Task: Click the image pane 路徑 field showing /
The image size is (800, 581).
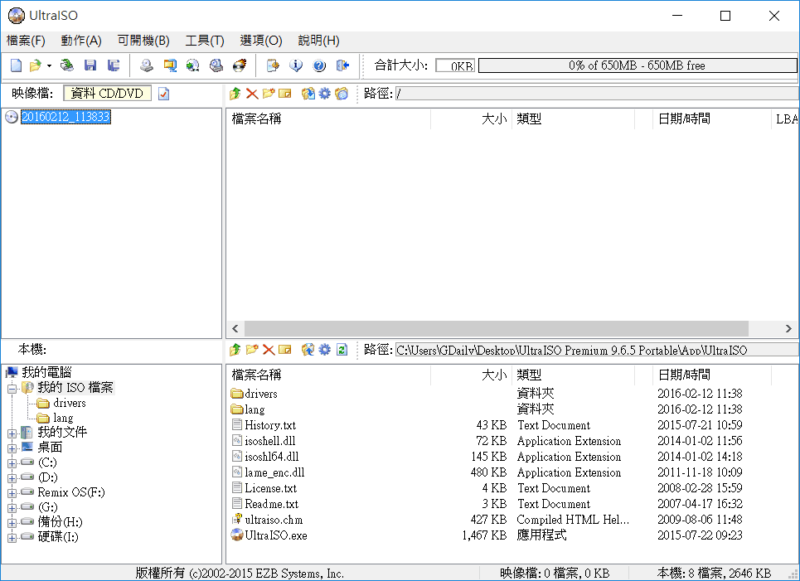Action: click(597, 93)
